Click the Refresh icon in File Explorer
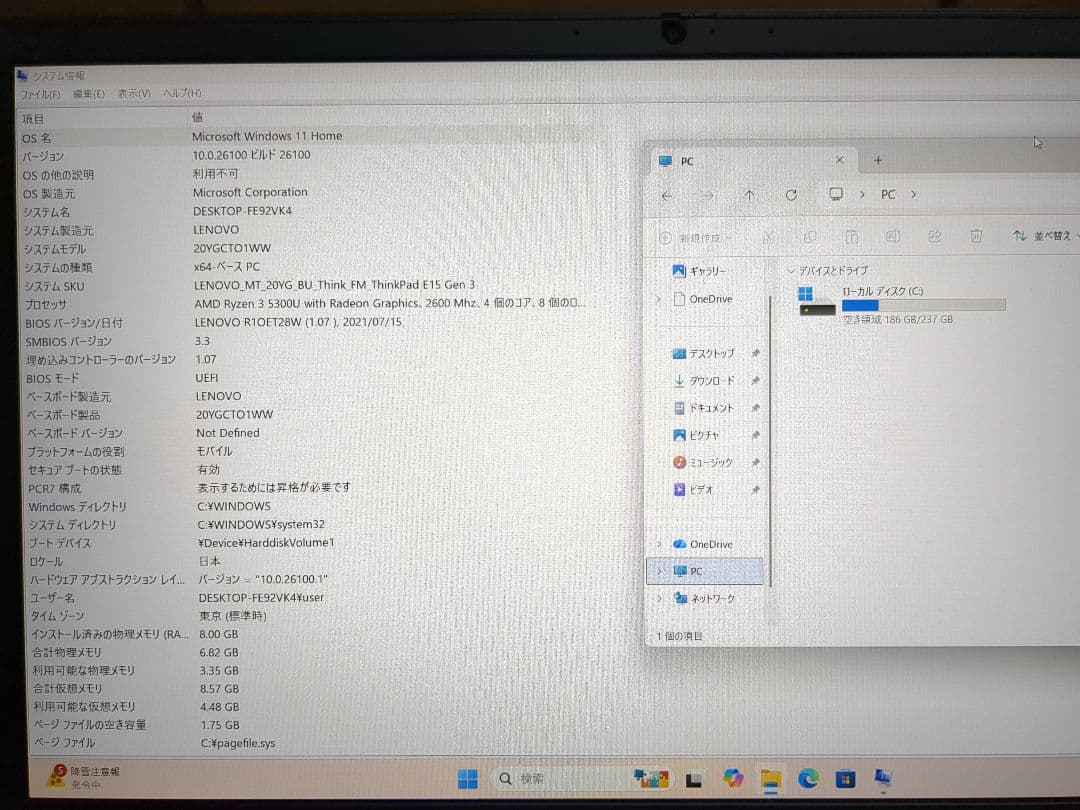 (790, 195)
